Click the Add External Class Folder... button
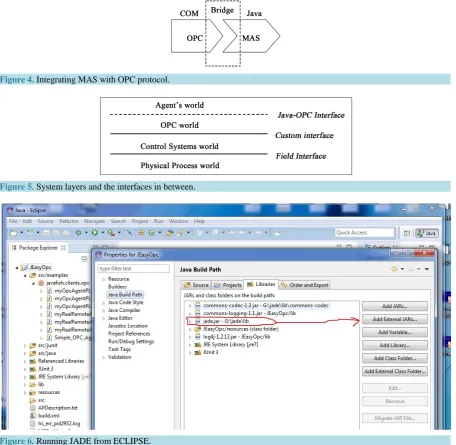The height and width of the screenshot is (445, 456). coord(395,371)
